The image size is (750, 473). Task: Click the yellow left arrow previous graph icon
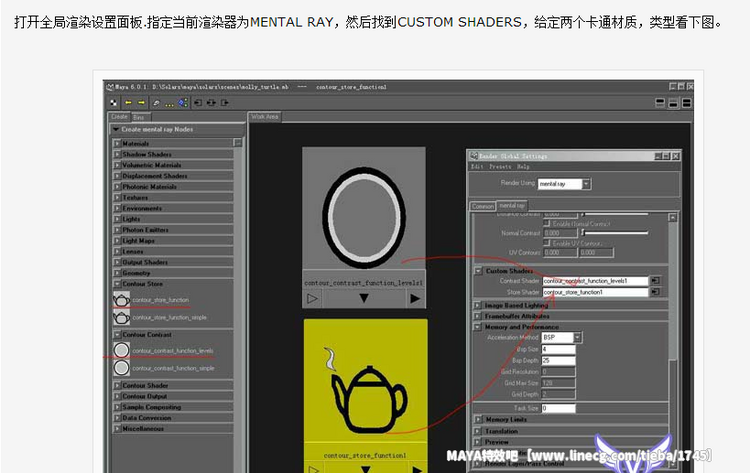128,103
